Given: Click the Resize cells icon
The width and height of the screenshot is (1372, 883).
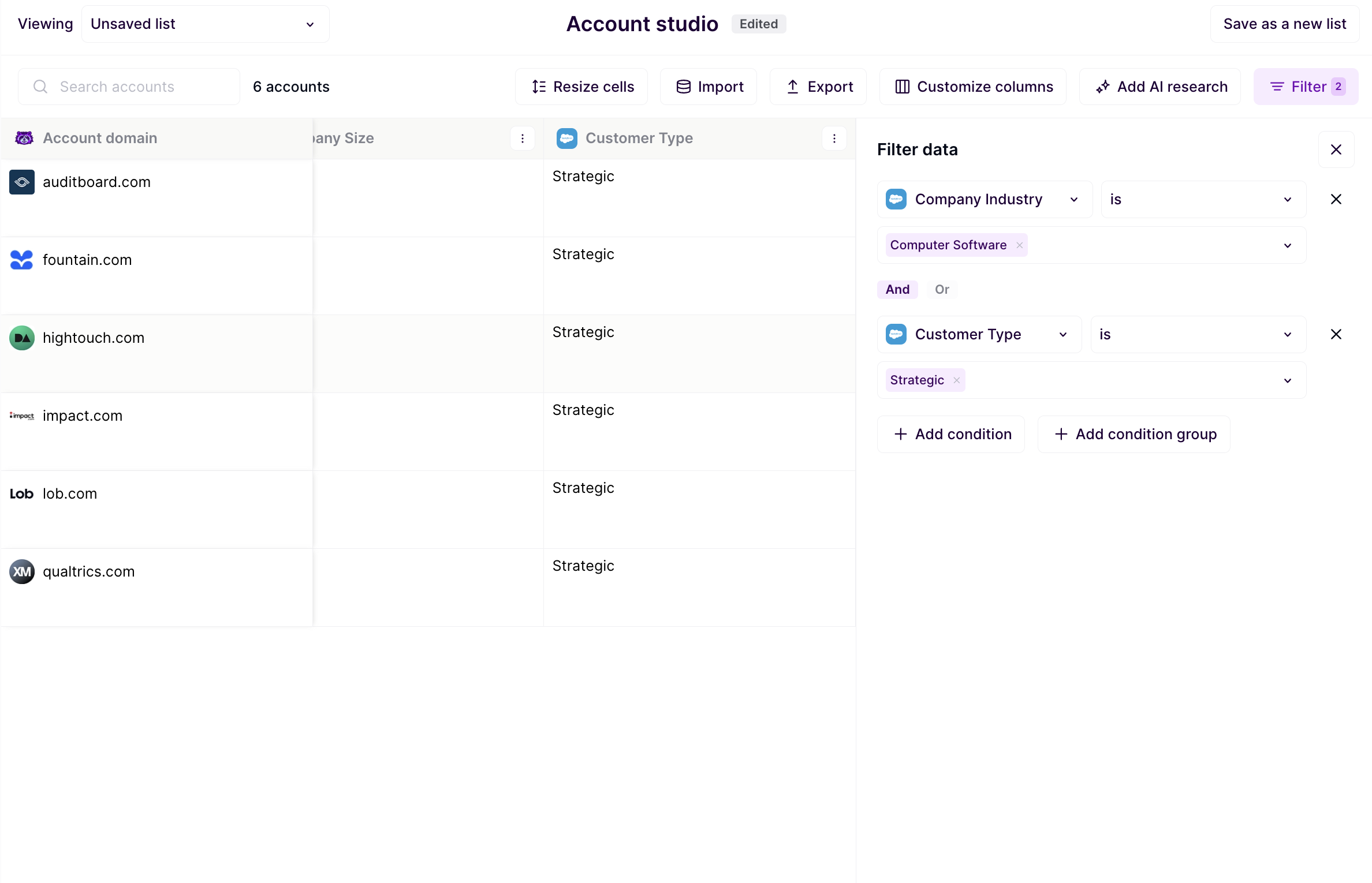Looking at the screenshot, I should (538, 86).
